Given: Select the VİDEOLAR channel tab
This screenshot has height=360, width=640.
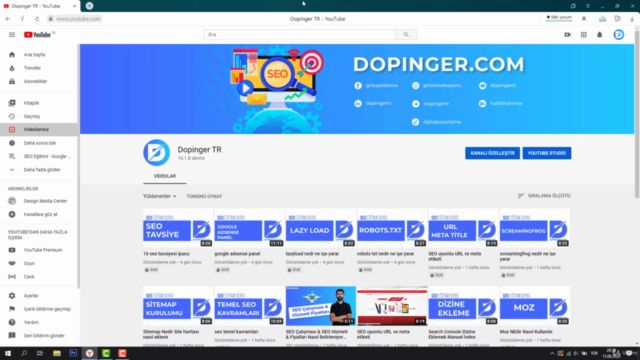Looking at the screenshot, I should click(x=164, y=176).
